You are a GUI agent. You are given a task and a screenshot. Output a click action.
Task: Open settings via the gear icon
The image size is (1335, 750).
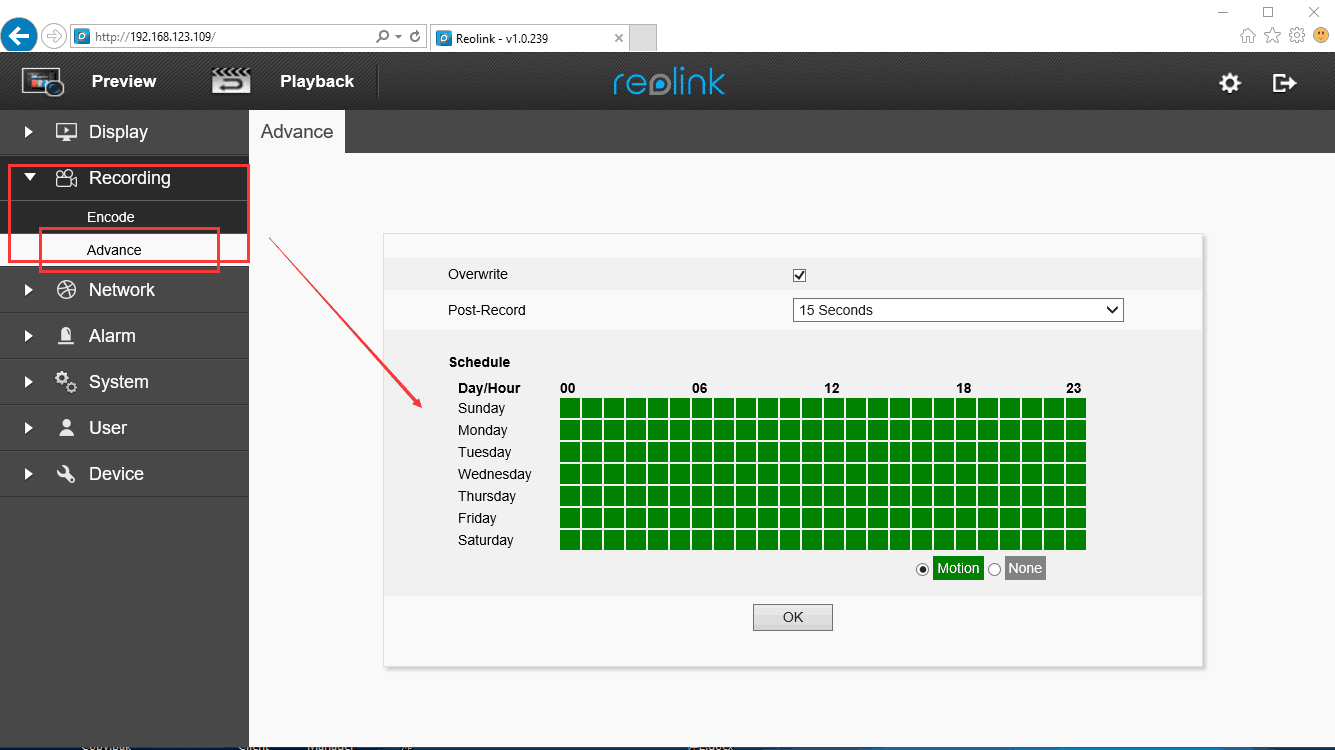[x=1230, y=83]
